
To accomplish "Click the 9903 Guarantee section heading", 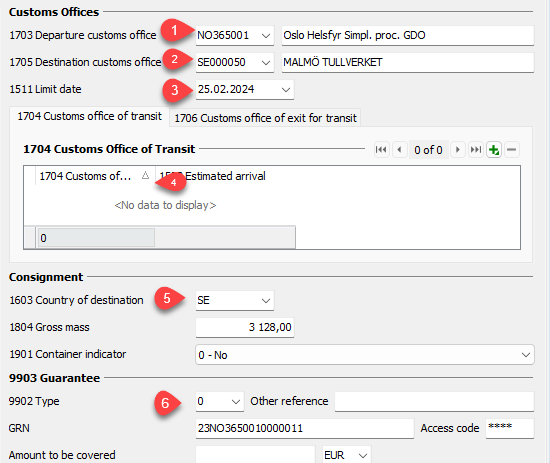I will pos(54,378).
